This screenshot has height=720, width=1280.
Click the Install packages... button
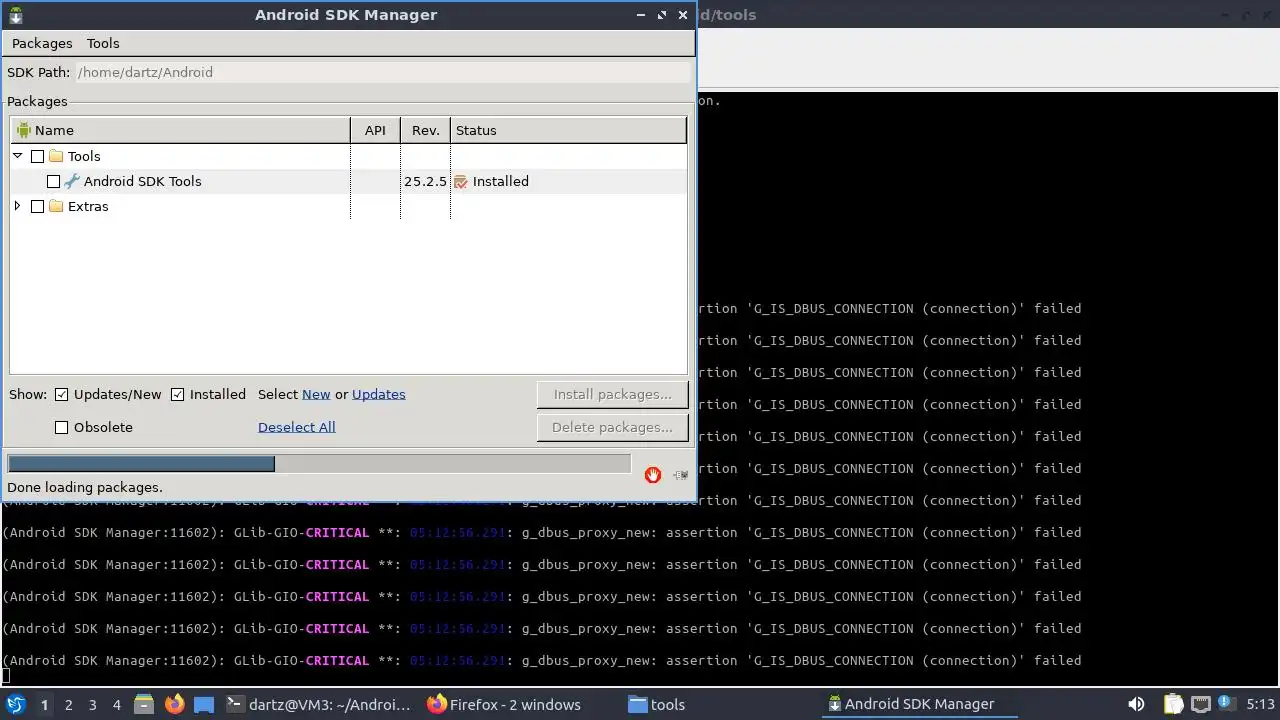pos(612,394)
